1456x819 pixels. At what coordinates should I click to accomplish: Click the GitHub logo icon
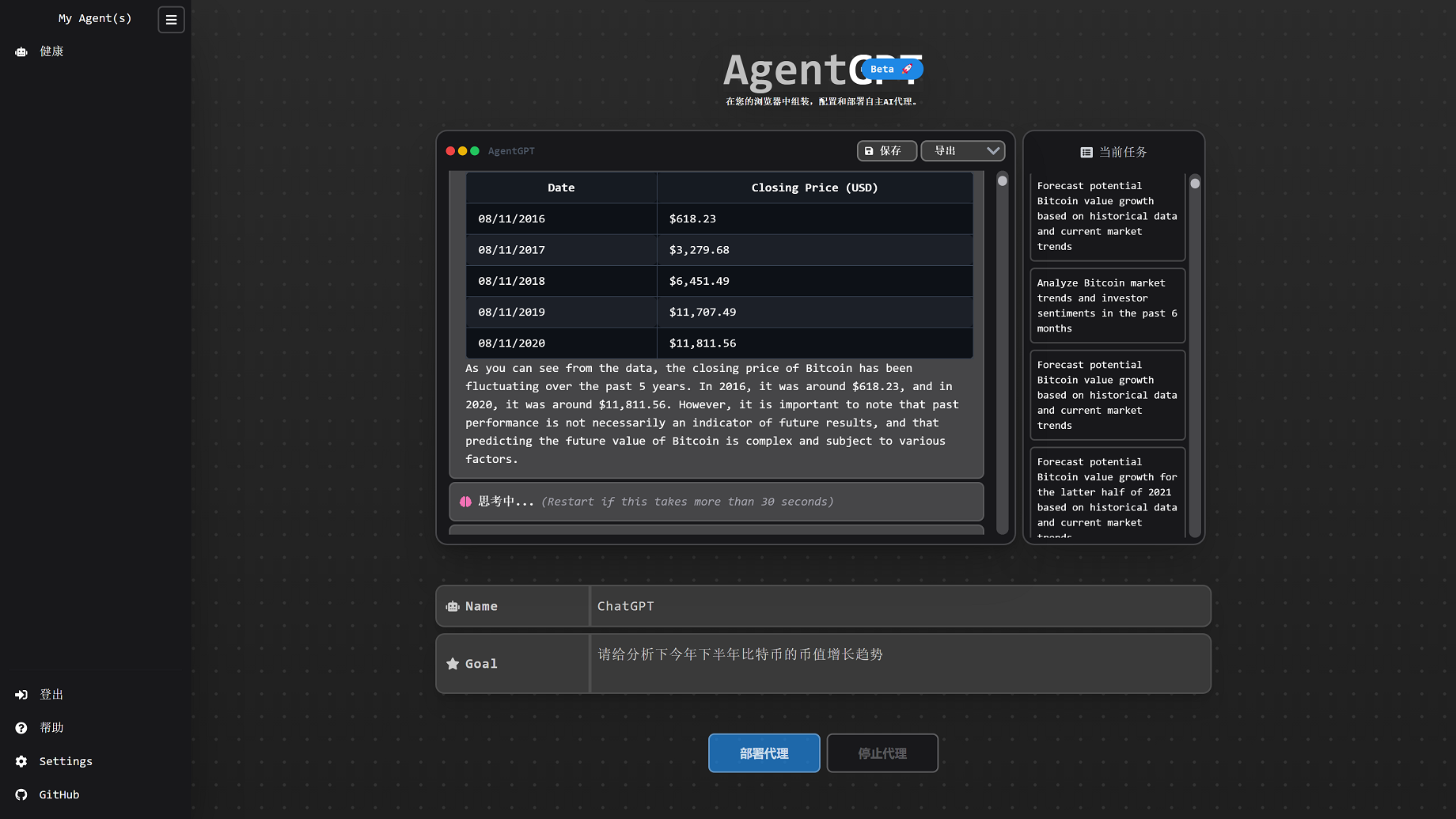pos(21,794)
